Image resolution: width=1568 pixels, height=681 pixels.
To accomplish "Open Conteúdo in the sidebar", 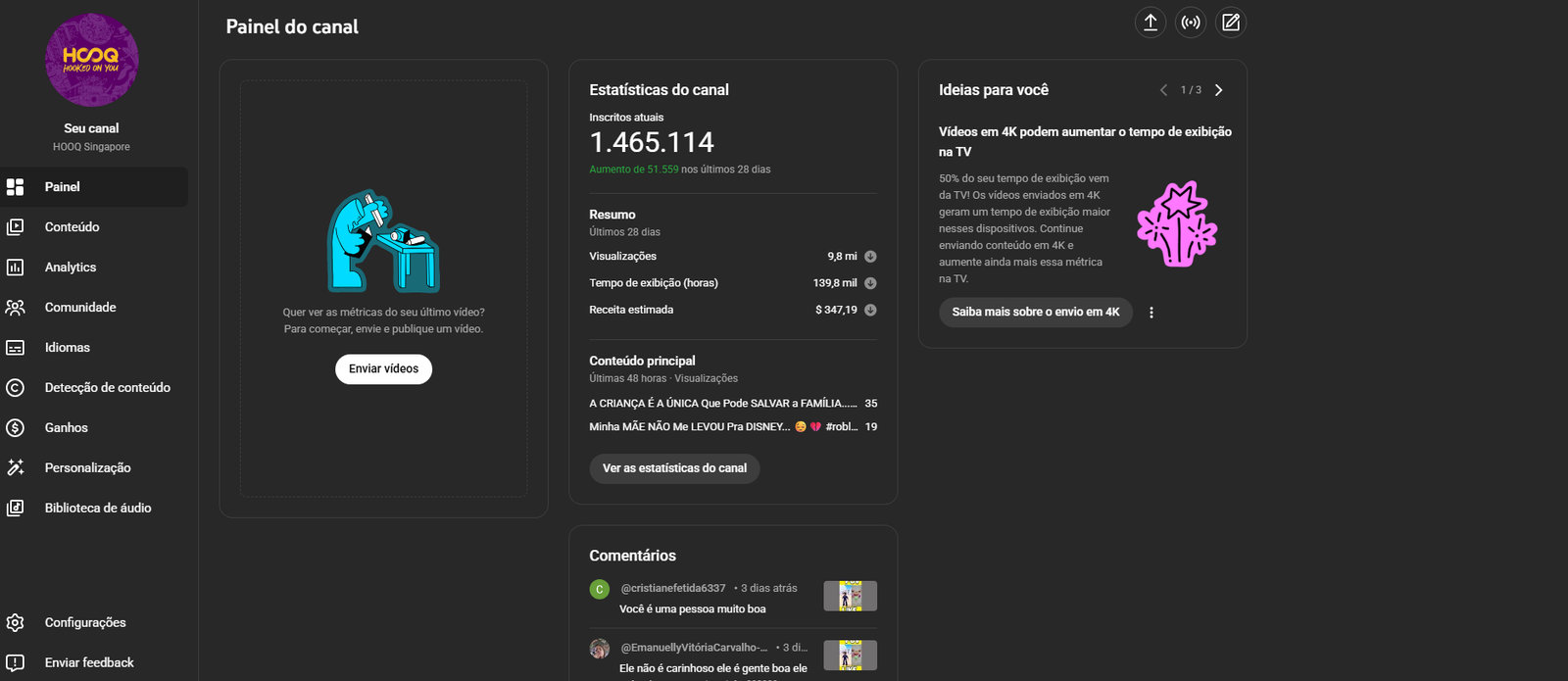I will pyautogui.click(x=94, y=227).
